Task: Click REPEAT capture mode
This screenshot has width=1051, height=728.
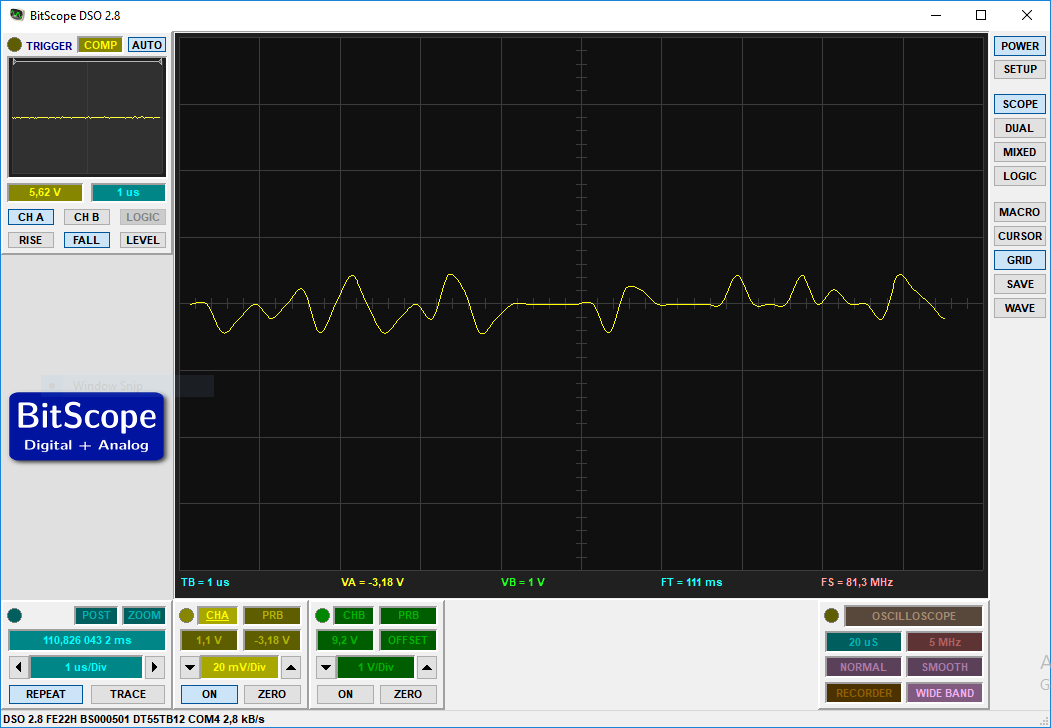Action: pyautogui.click(x=46, y=694)
